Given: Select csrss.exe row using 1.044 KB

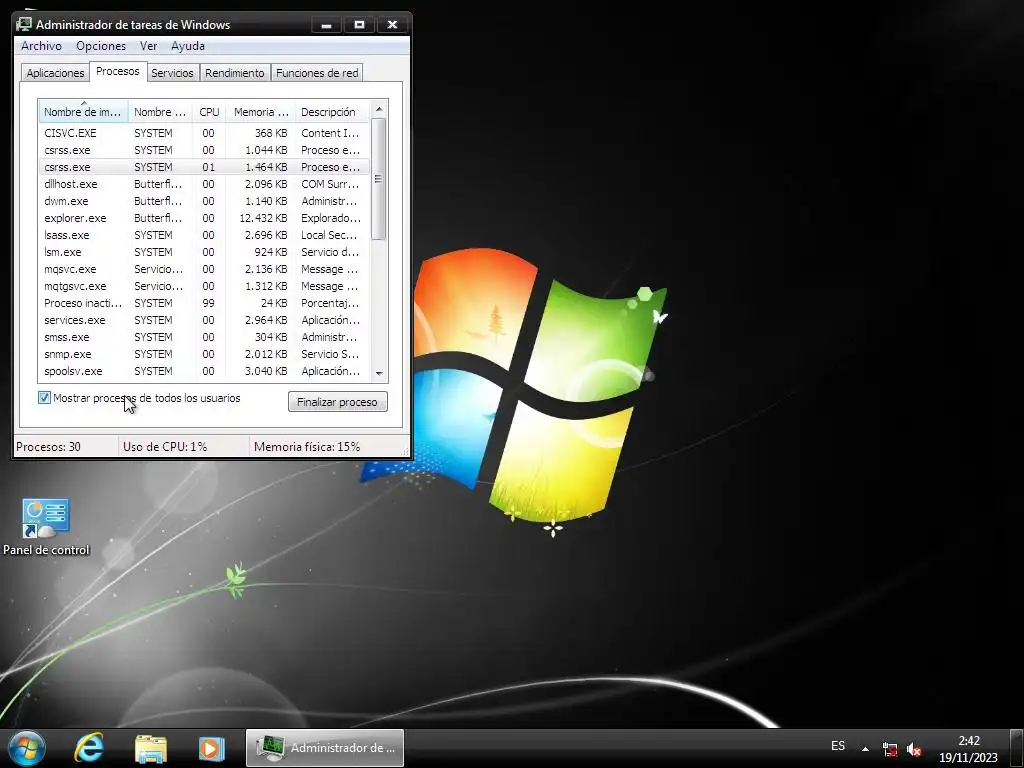Looking at the screenshot, I should coord(204,150).
